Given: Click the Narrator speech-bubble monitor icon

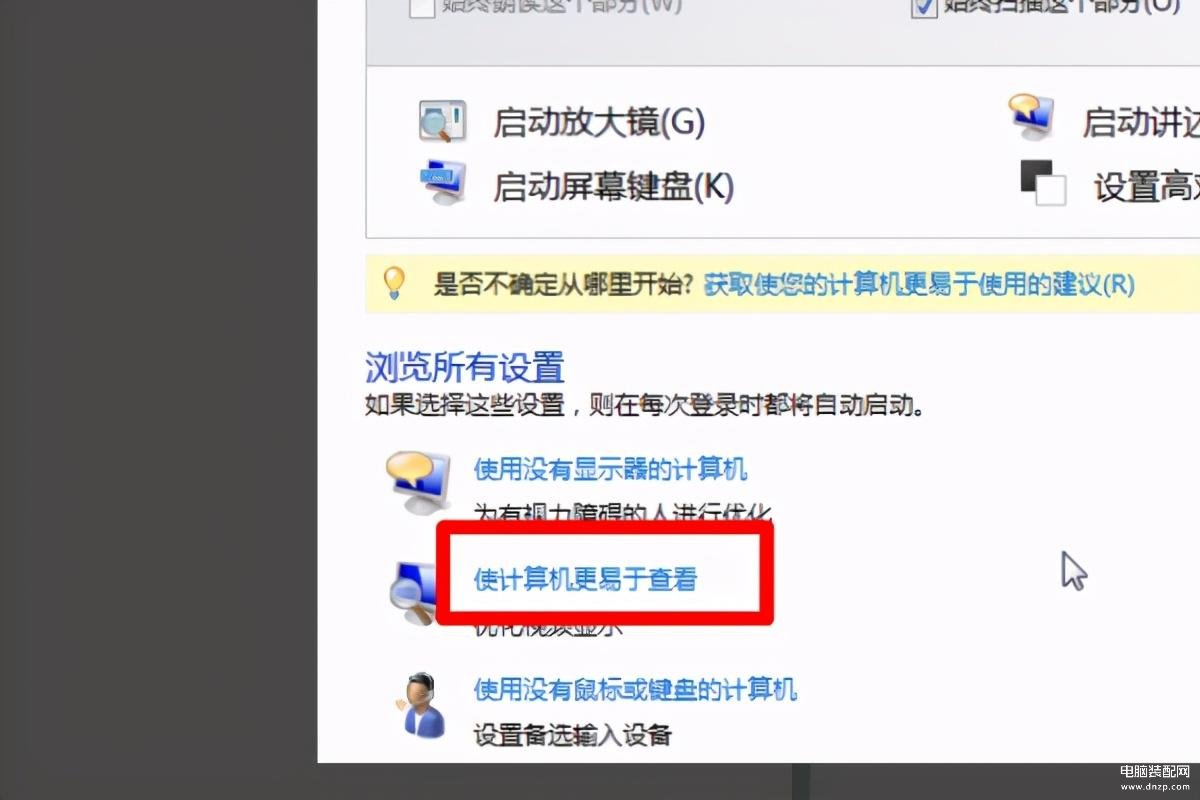Looking at the screenshot, I should (x=1031, y=117).
